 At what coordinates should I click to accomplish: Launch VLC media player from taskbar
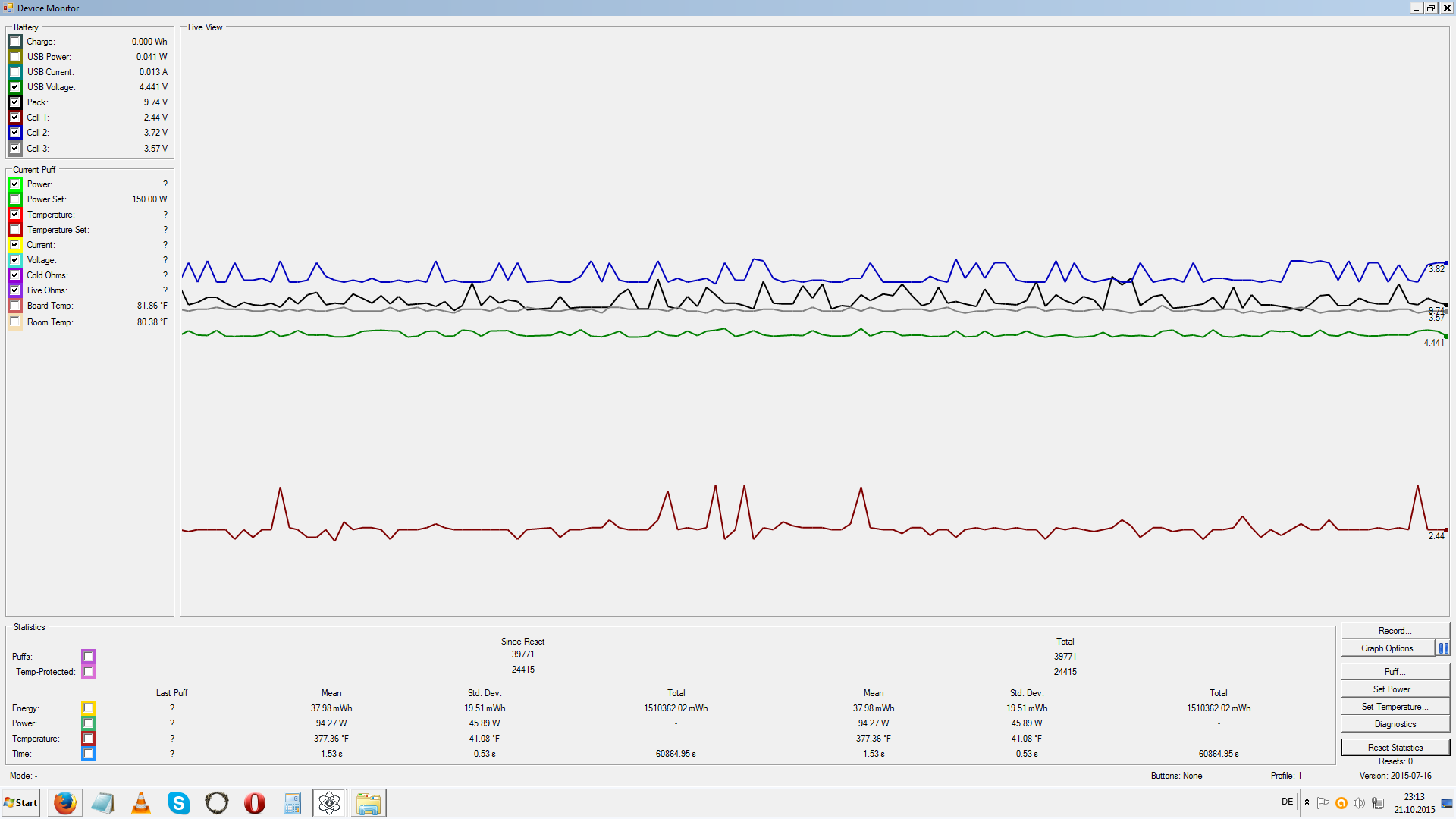tap(141, 803)
